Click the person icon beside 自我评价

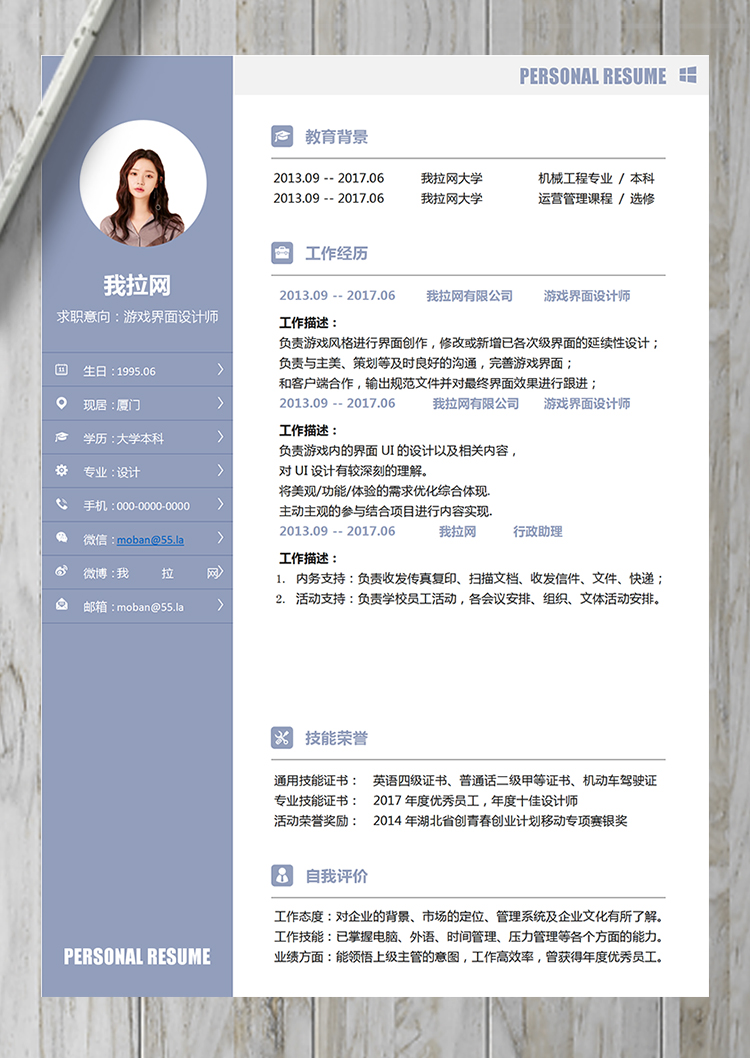(x=282, y=876)
